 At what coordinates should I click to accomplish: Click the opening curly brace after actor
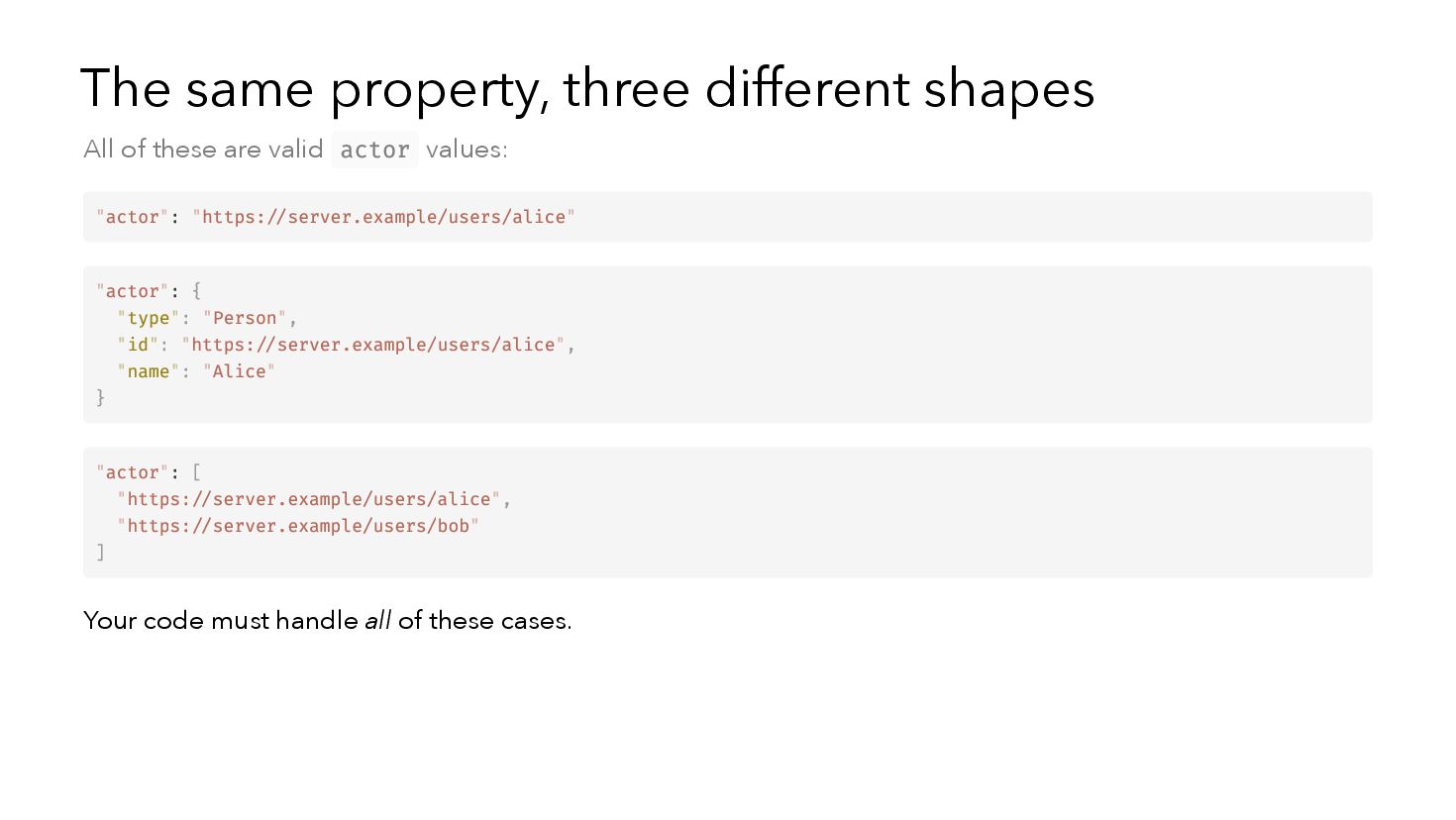pos(196,291)
